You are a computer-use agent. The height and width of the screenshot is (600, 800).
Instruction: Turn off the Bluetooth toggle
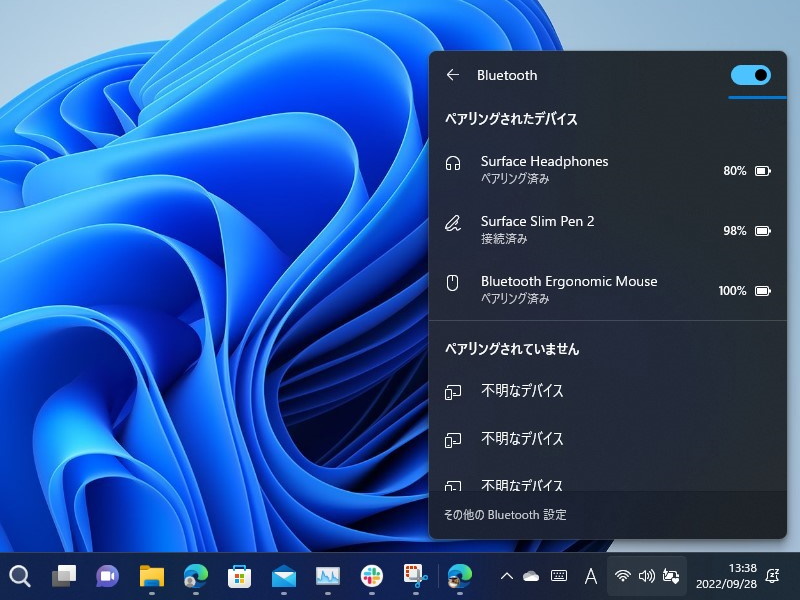(x=751, y=75)
